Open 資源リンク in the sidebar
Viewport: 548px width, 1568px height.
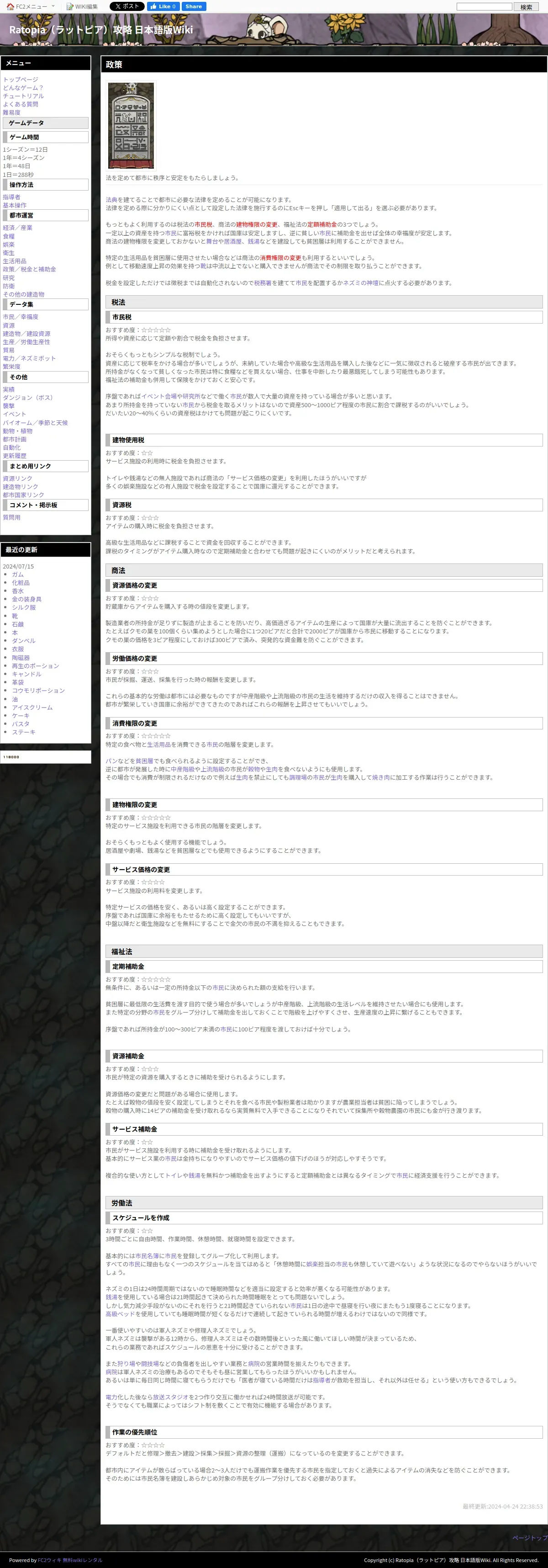[18, 478]
